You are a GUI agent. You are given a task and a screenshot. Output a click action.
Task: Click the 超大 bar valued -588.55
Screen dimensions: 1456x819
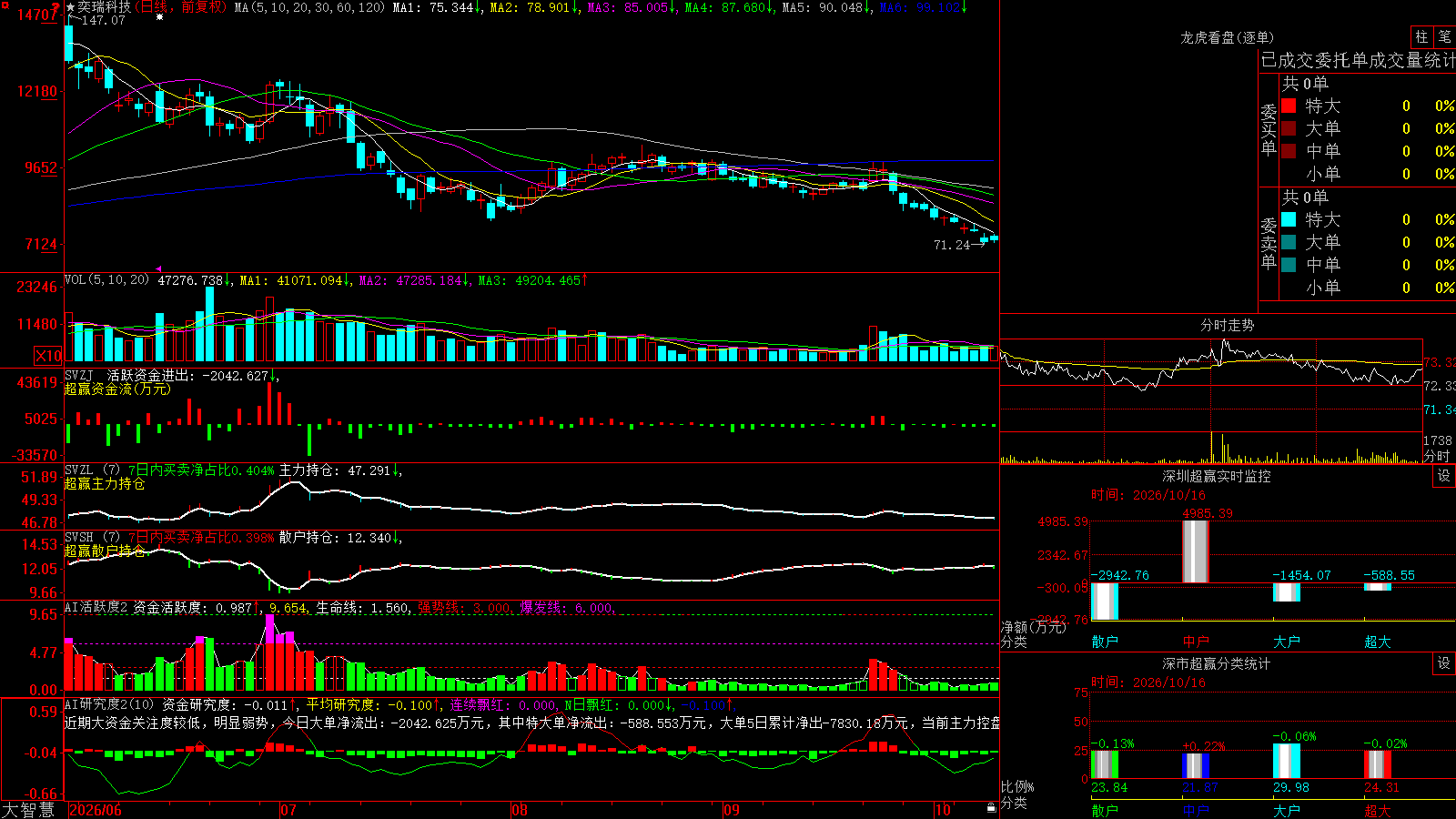coord(1377,587)
